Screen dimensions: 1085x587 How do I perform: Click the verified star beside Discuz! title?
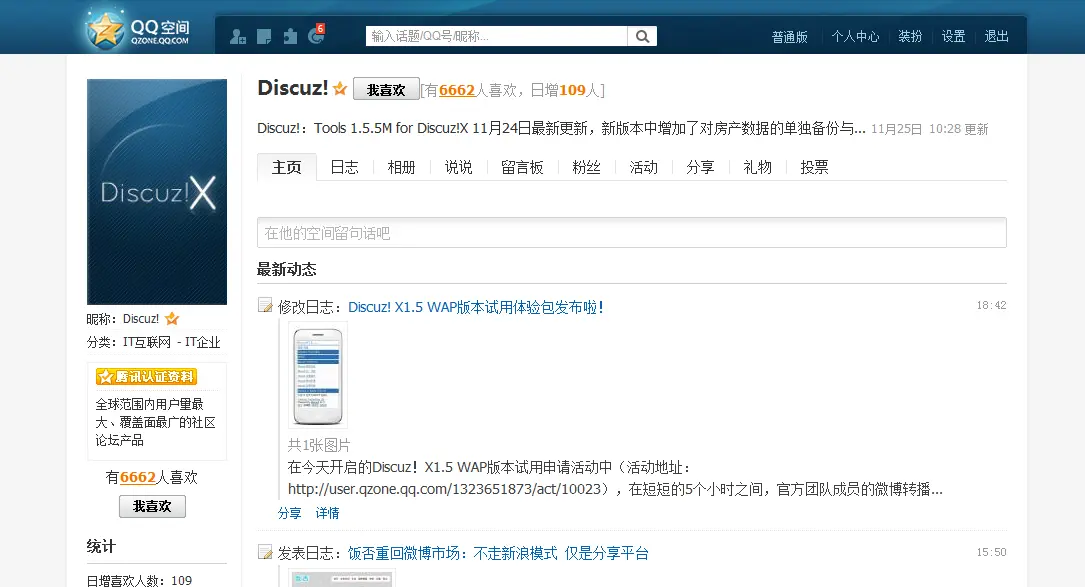click(x=340, y=89)
